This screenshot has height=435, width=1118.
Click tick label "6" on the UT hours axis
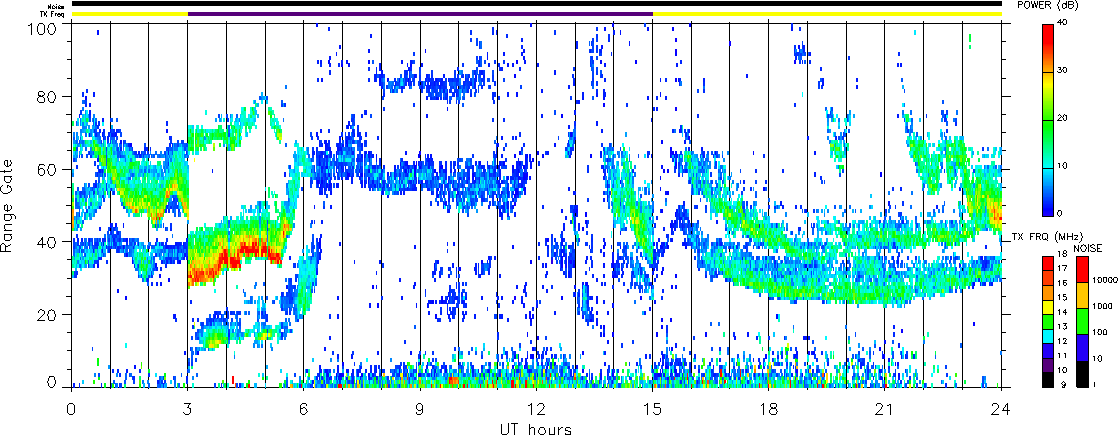pos(304,411)
